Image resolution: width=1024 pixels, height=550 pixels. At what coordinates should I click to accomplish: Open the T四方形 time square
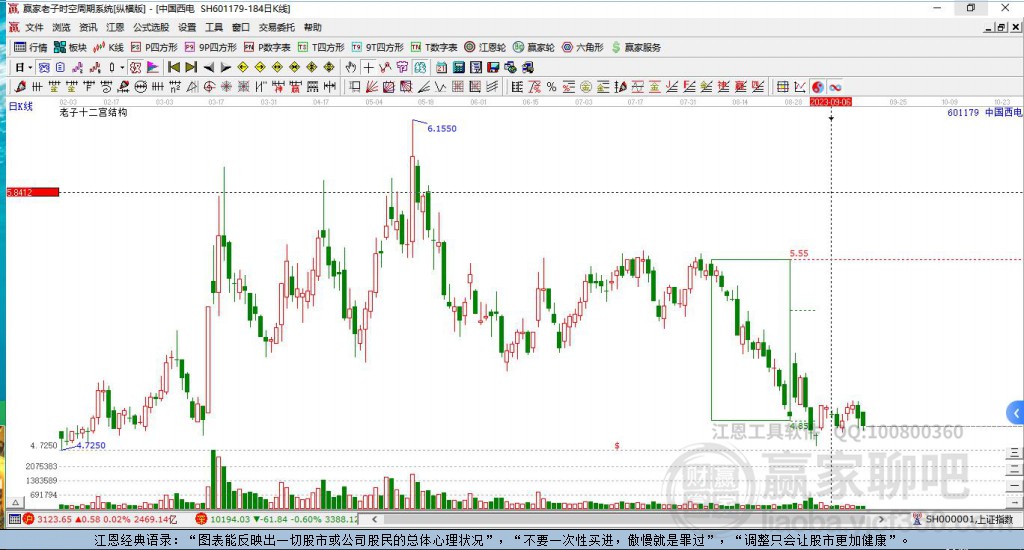321,47
